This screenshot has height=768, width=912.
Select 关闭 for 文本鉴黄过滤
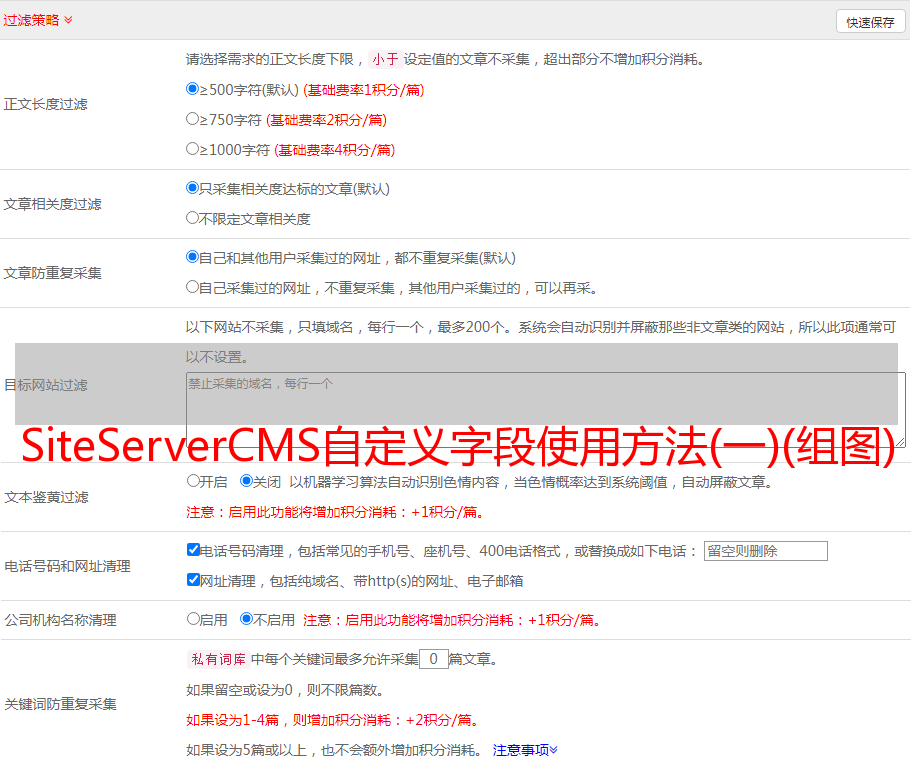[247, 481]
